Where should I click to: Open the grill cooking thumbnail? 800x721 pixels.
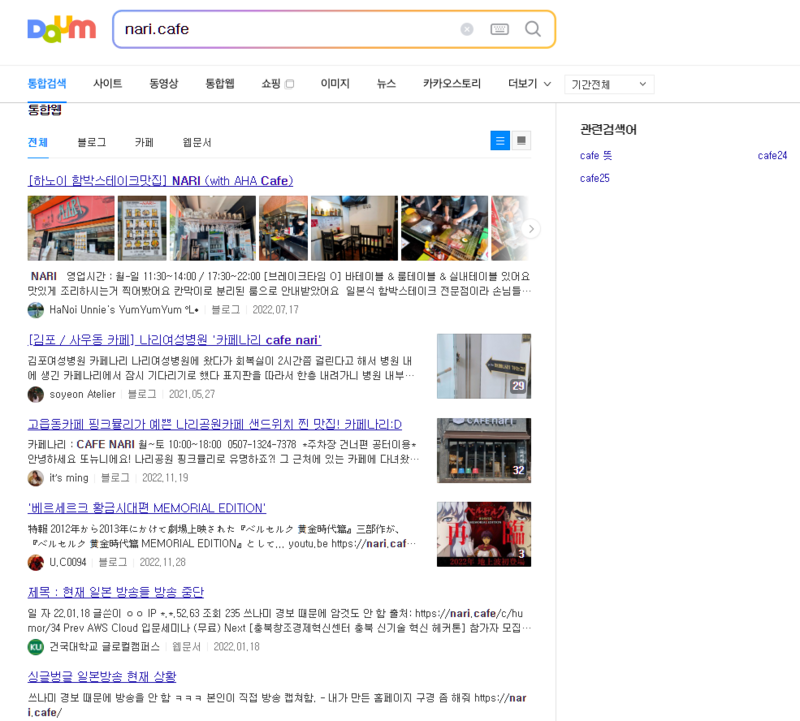click(444, 228)
